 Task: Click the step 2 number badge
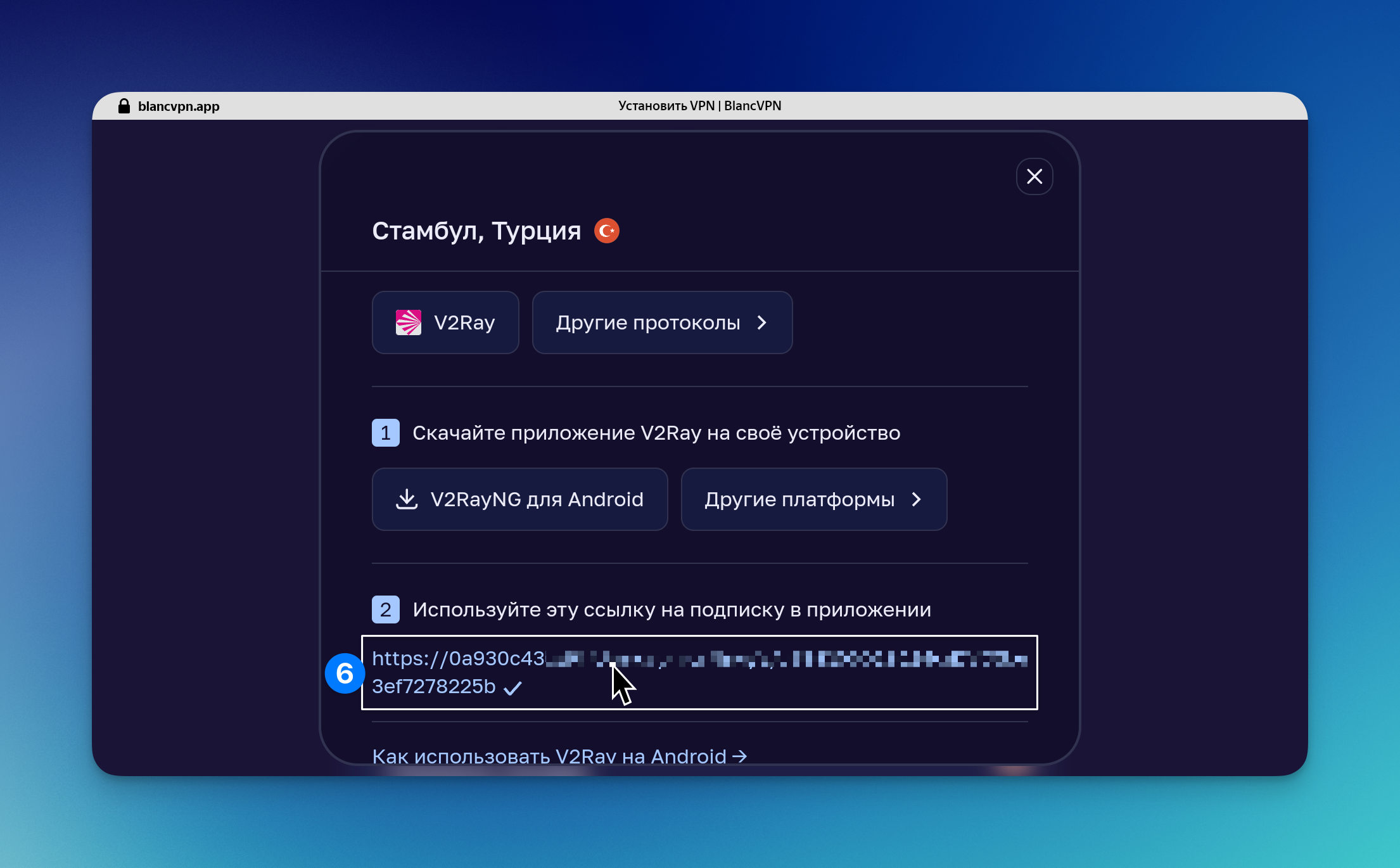[x=385, y=610]
